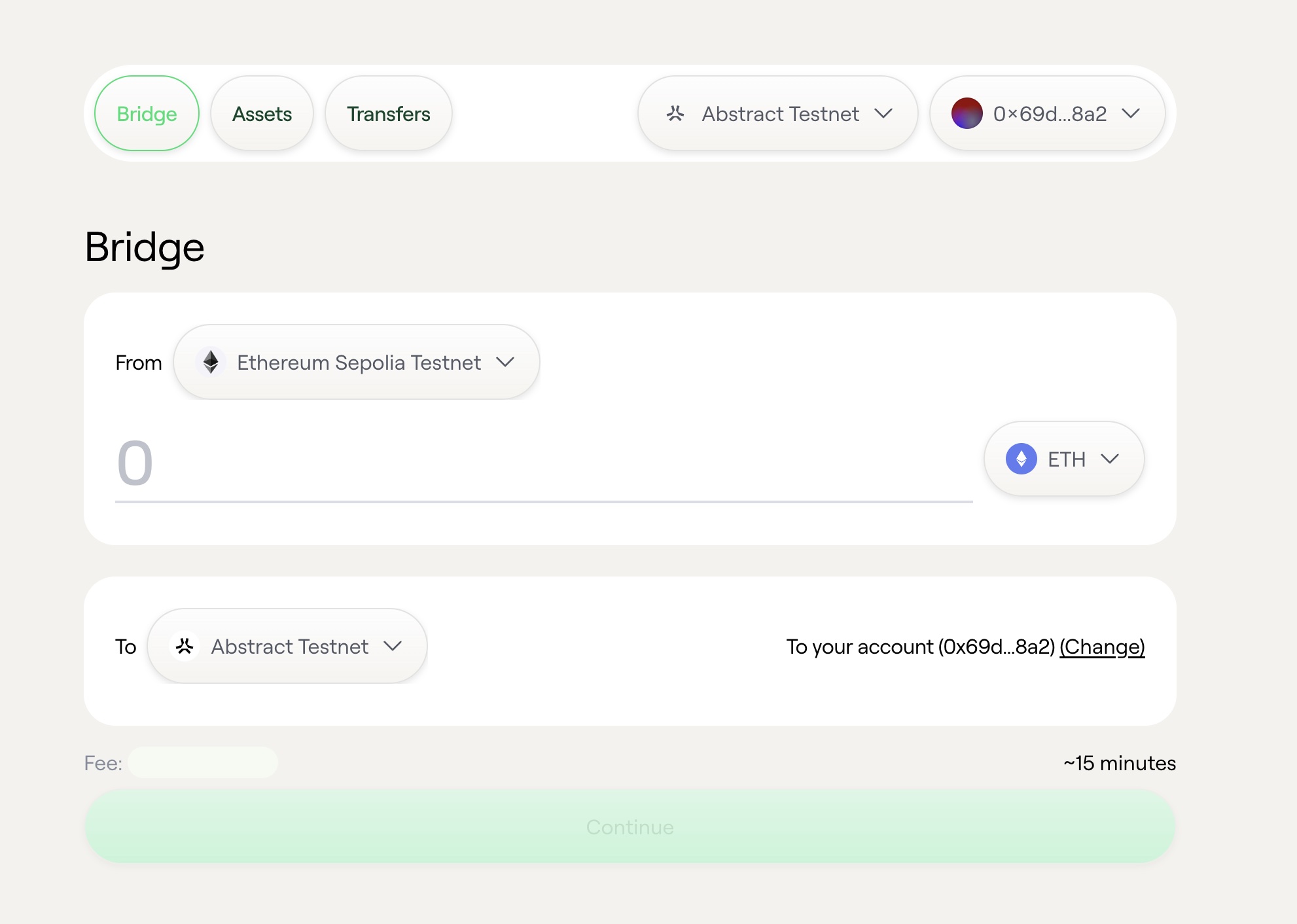This screenshot has height=924, width=1297.
Task: Expand the From chain chevron arrow
Action: pyautogui.click(x=505, y=362)
